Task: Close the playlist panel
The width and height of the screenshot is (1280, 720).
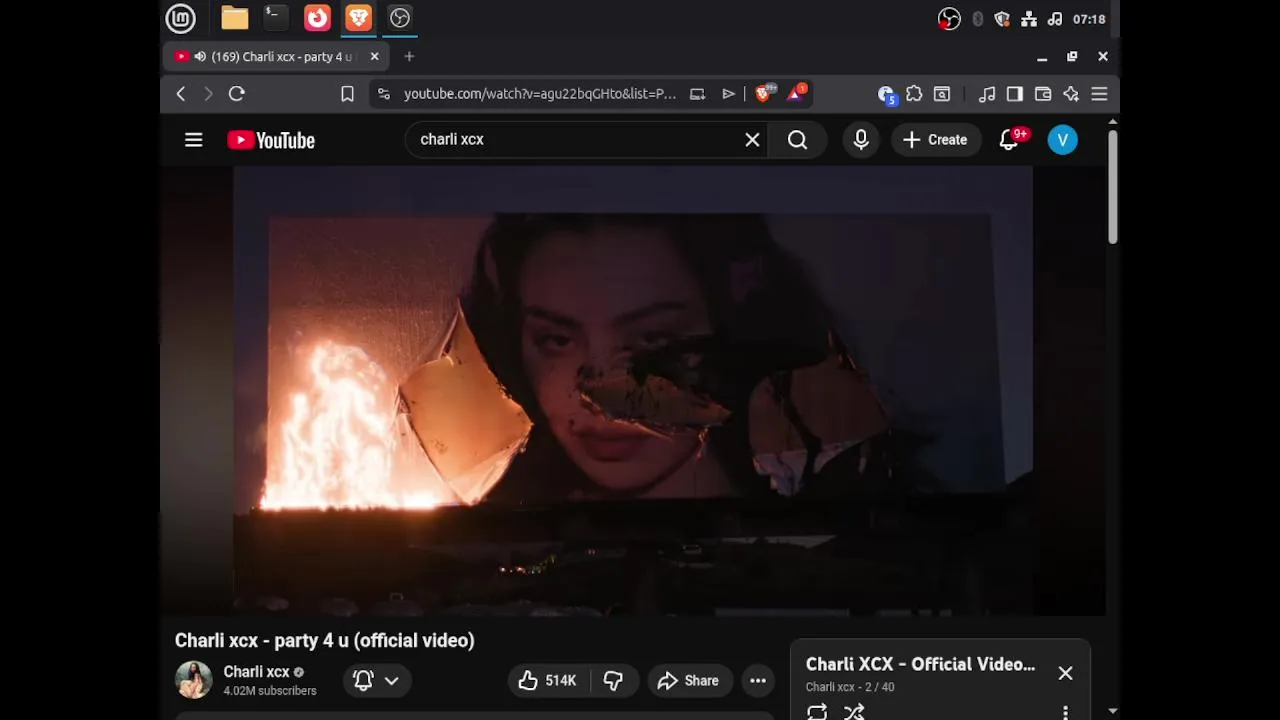Action: [x=1066, y=673]
